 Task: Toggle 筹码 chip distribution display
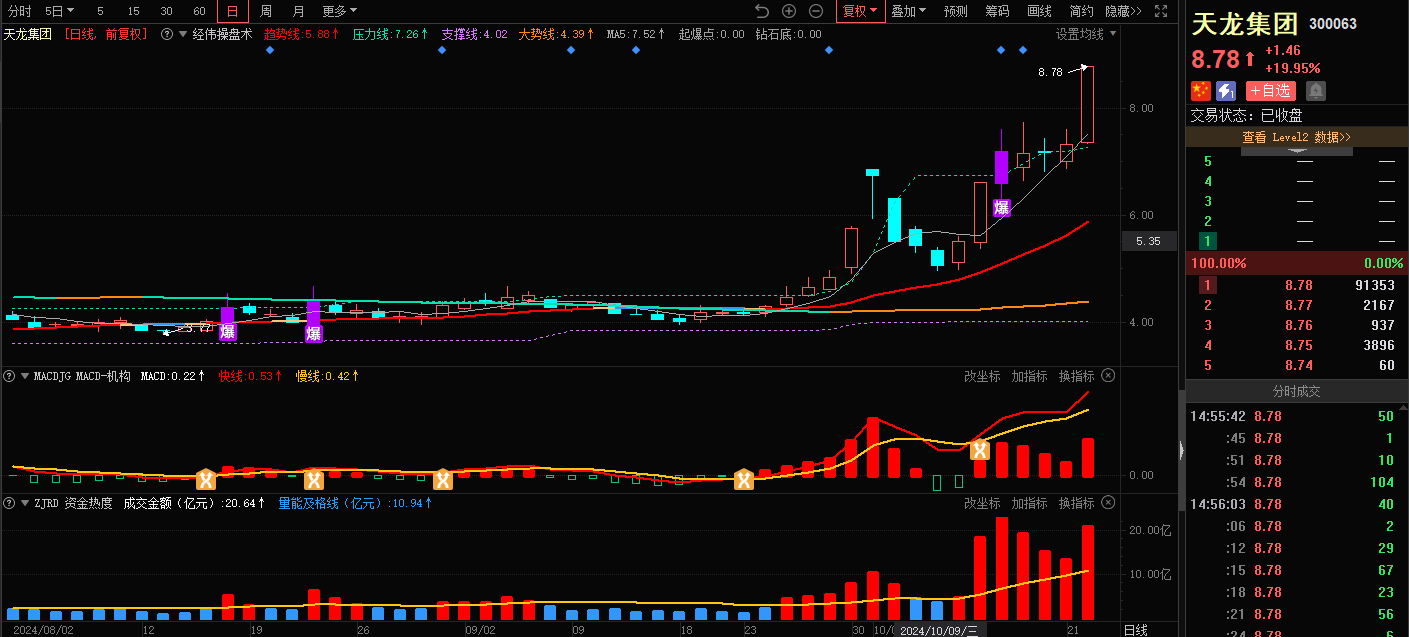[x=997, y=11]
